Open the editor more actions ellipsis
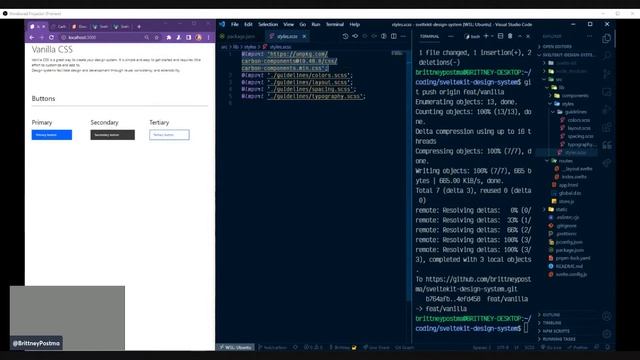The height and width of the screenshot is (360, 640). tap(403, 36)
